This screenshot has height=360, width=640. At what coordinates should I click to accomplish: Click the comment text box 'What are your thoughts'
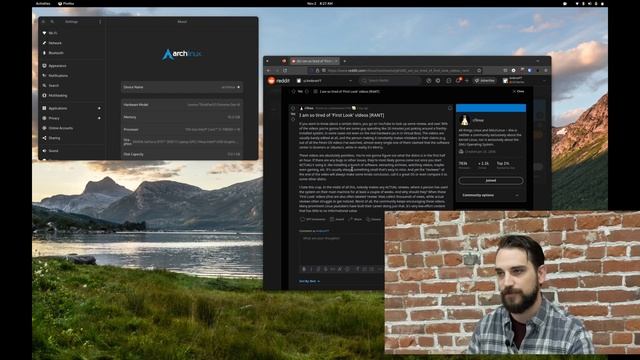coord(341,249)
